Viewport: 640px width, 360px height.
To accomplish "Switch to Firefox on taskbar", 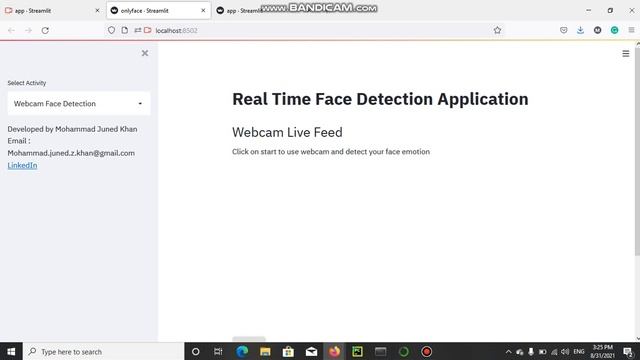I will 335,351.
